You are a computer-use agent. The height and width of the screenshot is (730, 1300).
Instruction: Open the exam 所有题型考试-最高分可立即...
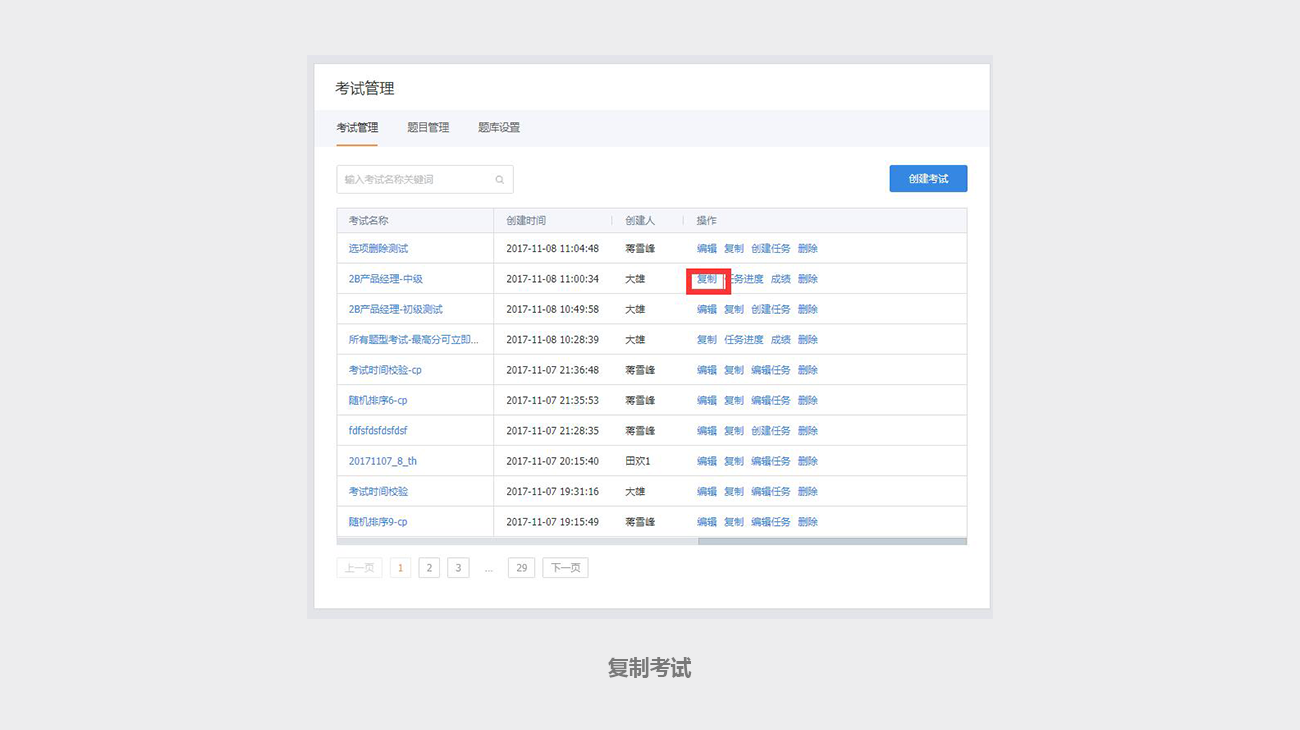[414, 340]
